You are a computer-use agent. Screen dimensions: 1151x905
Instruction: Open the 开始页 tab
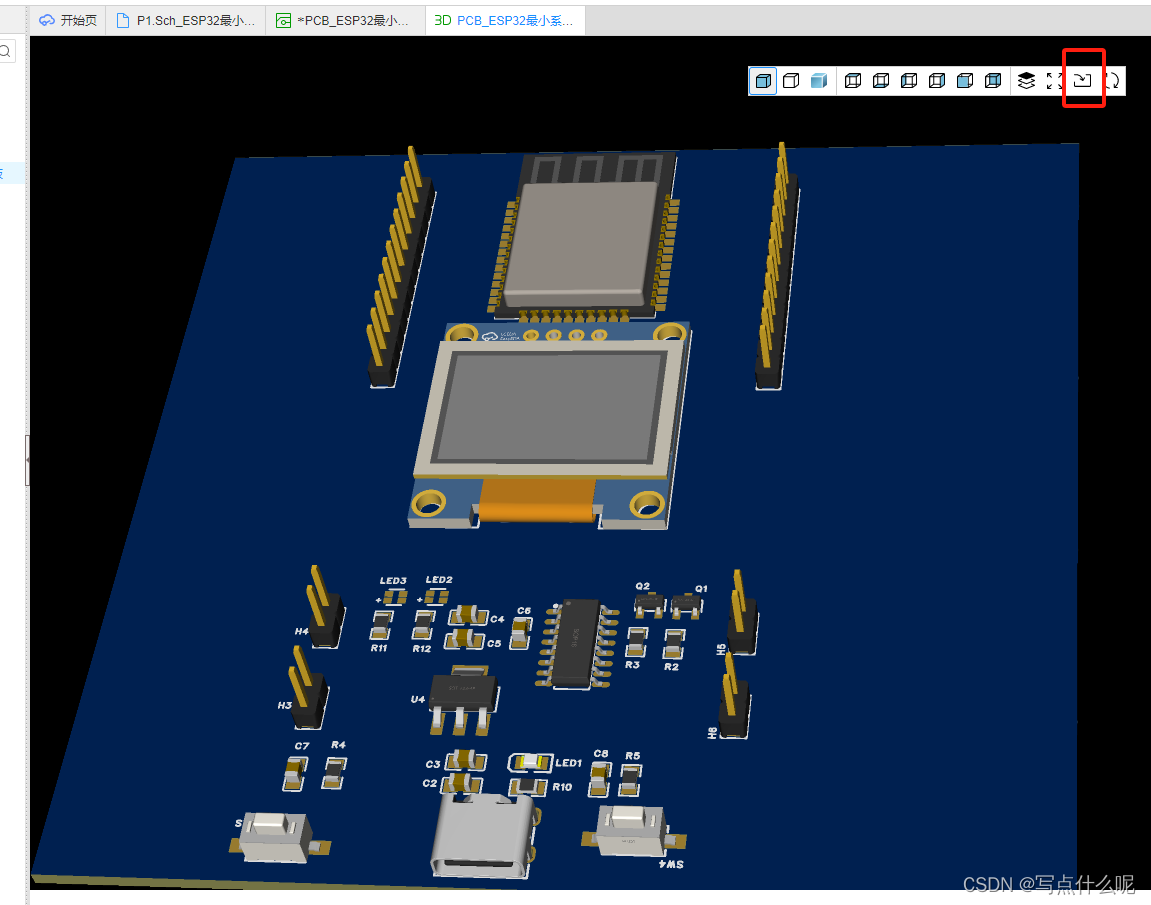(68, 21)
